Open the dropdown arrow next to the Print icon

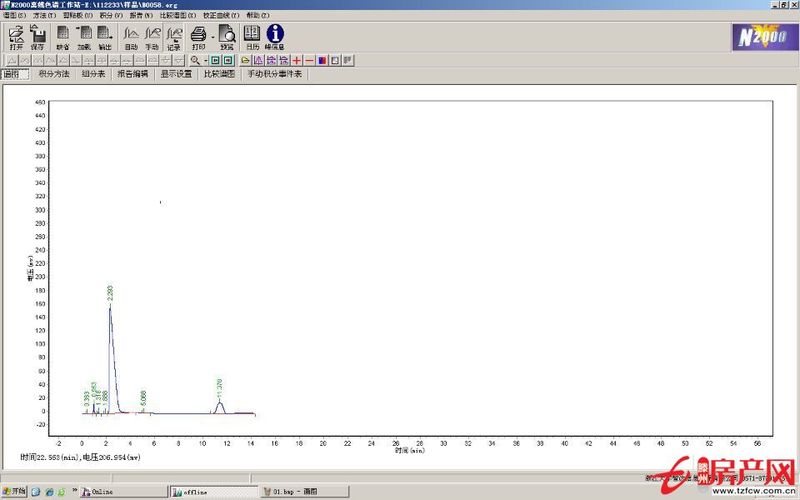pos(211,37)
